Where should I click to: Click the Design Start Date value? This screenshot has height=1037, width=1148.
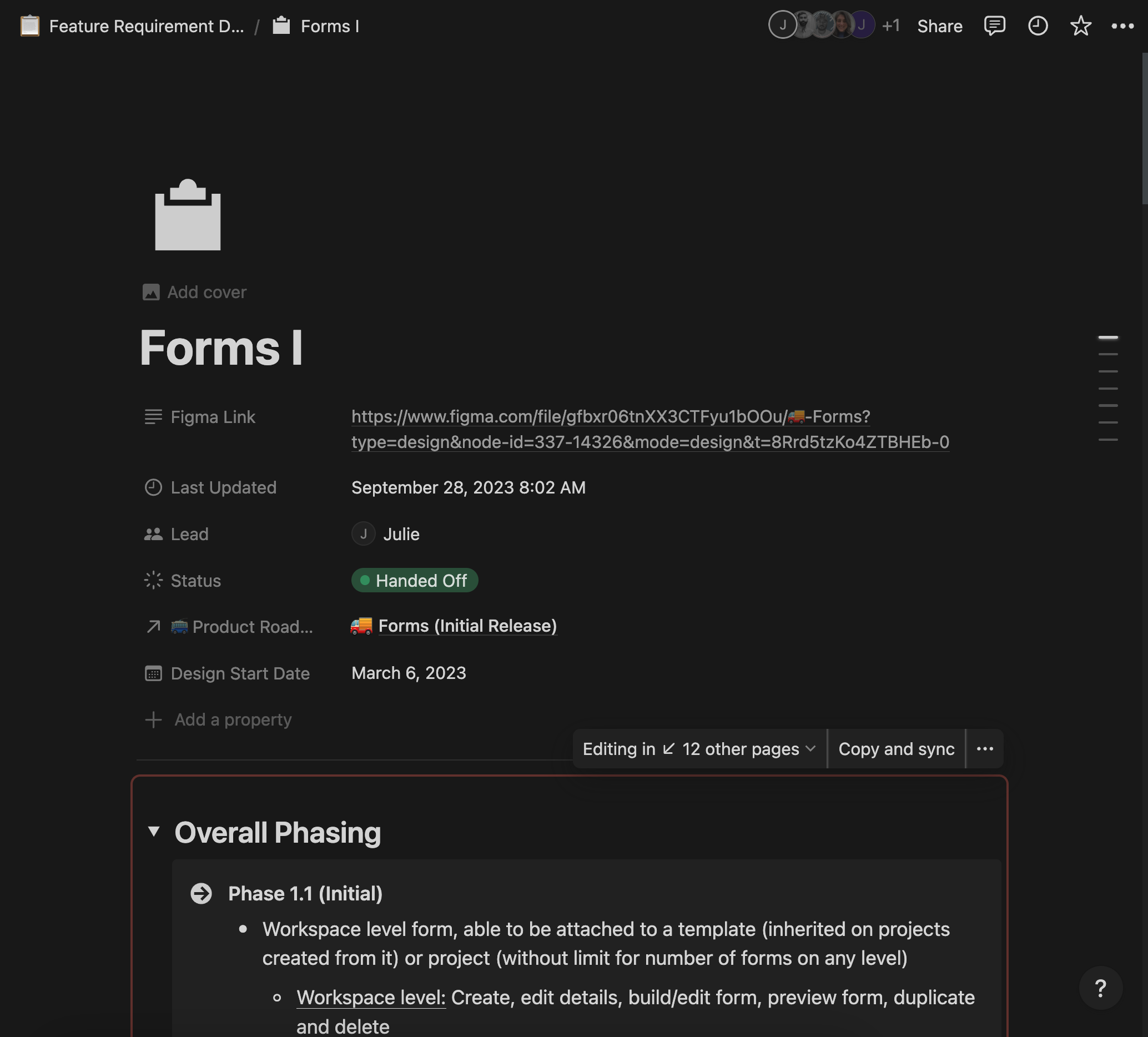(409, 673)
